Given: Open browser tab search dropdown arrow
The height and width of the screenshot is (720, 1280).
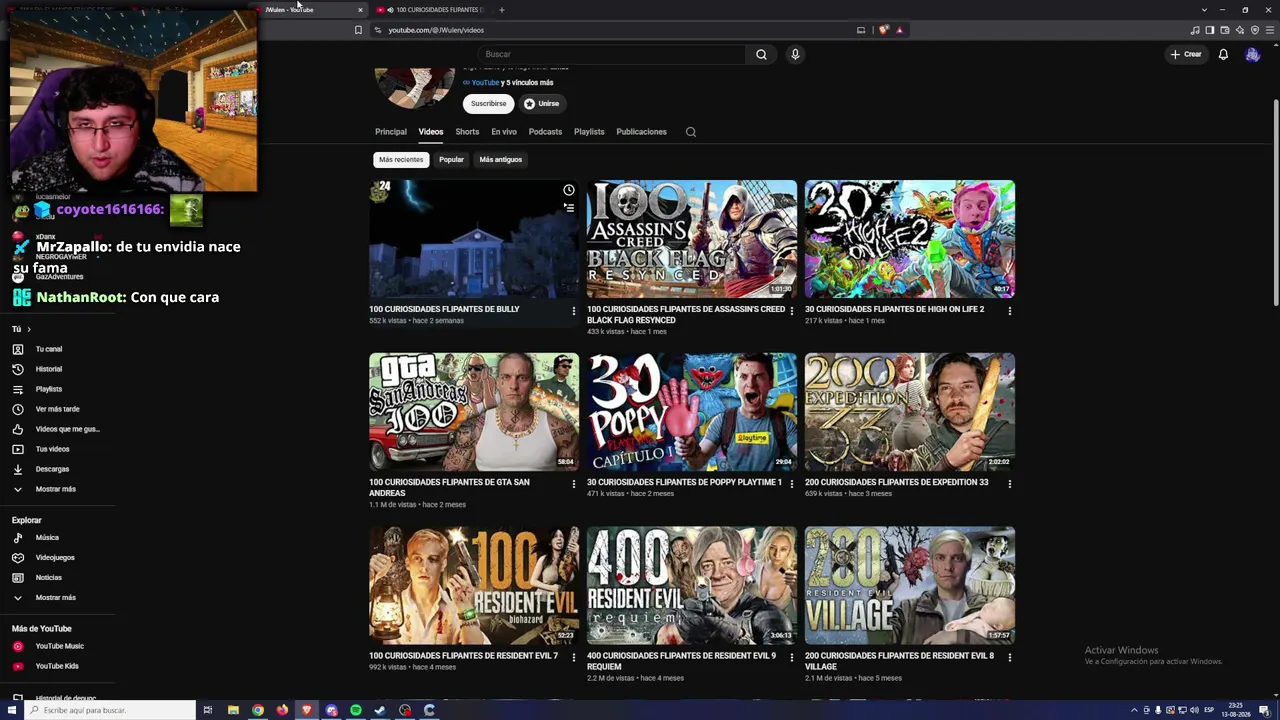Looking at the screenshot, I should click(1204, 10).
